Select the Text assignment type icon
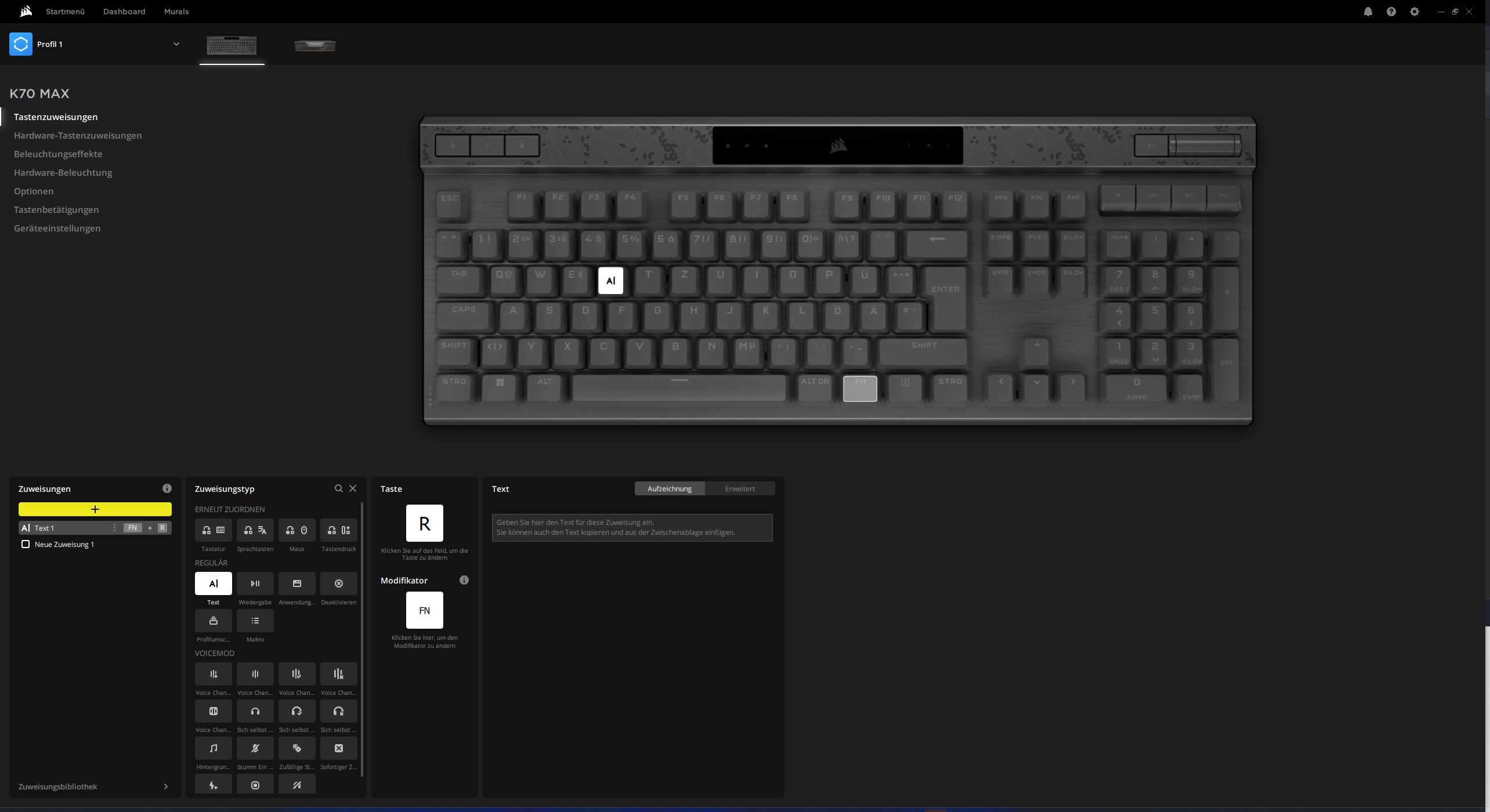 pyautogui.click(x=213, y=582)
